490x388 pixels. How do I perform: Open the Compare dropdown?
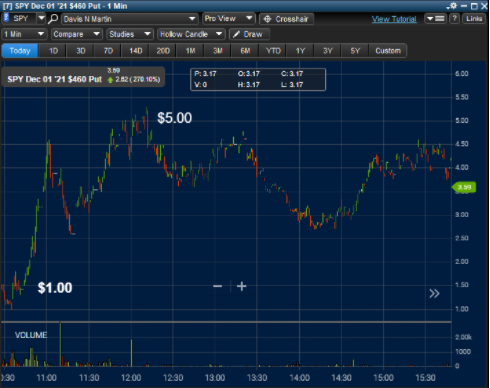pyautogui.click(x=76, y=34)
